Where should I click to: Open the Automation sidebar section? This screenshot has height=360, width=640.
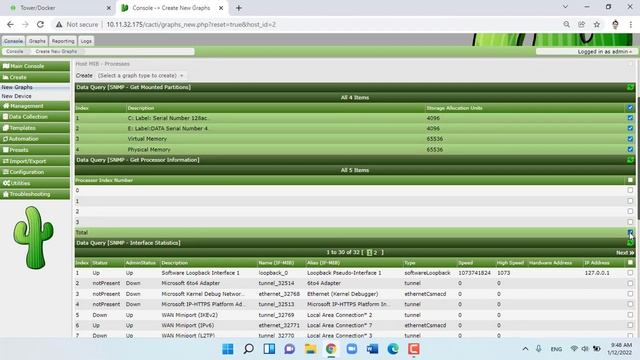(x=35, y=139)
